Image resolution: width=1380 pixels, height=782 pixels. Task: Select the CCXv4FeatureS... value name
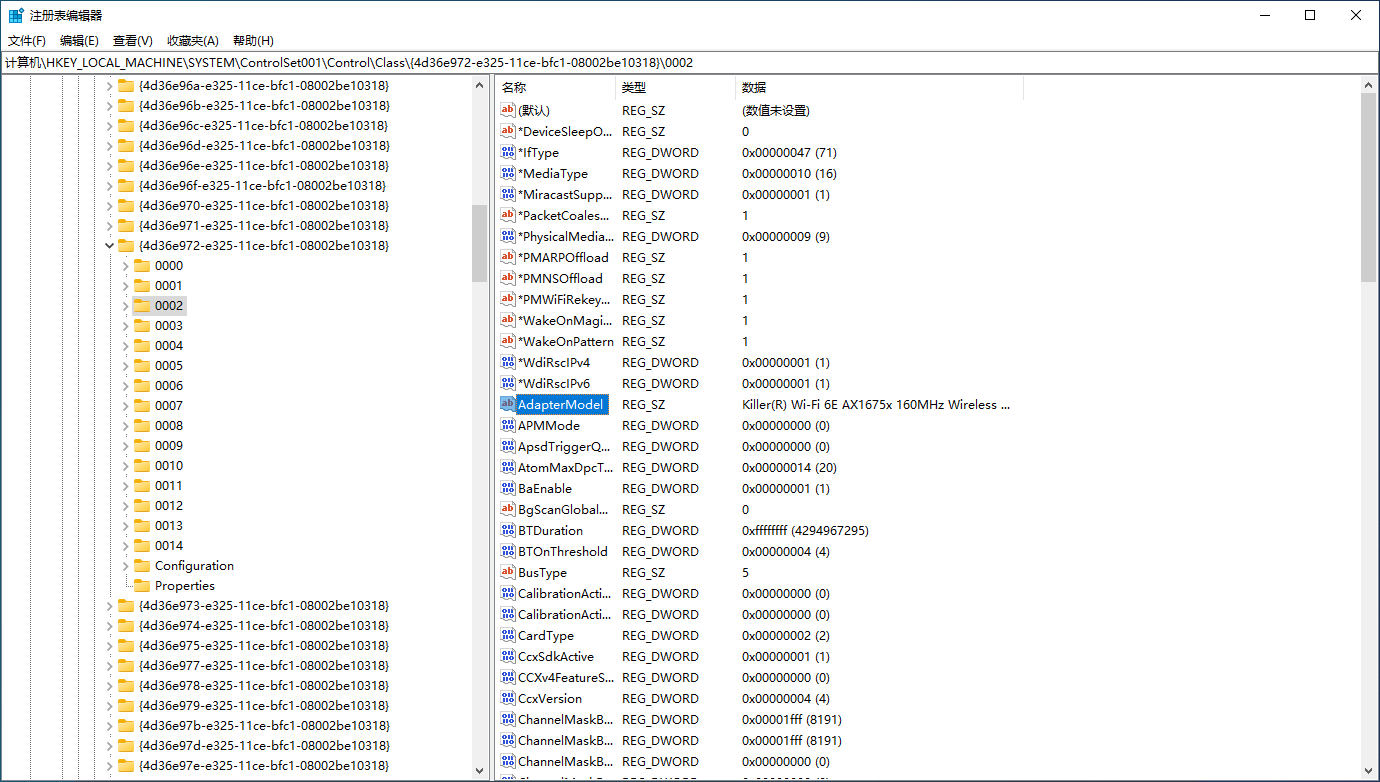[565, 677]
